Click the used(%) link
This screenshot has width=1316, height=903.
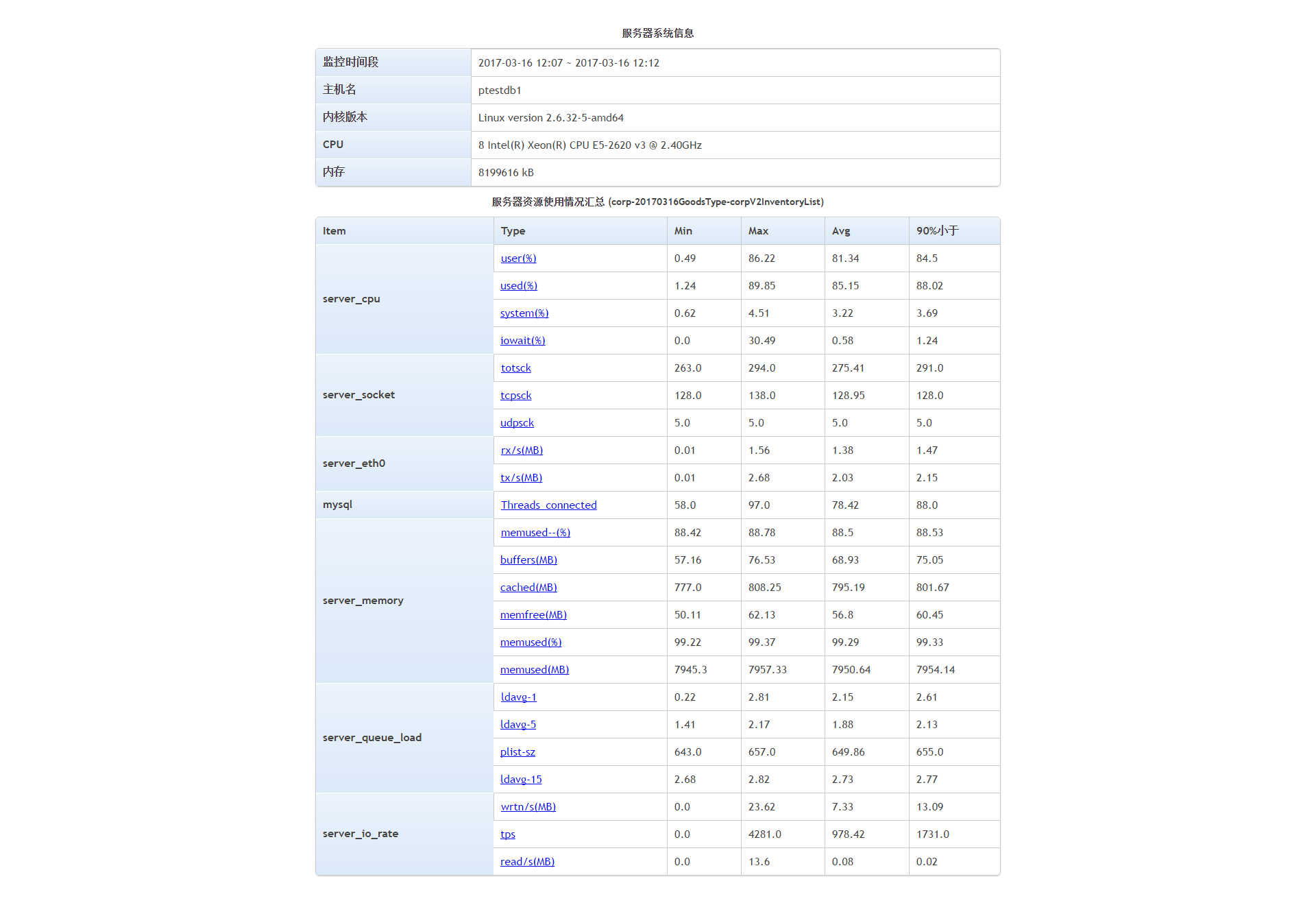point(518,286)
